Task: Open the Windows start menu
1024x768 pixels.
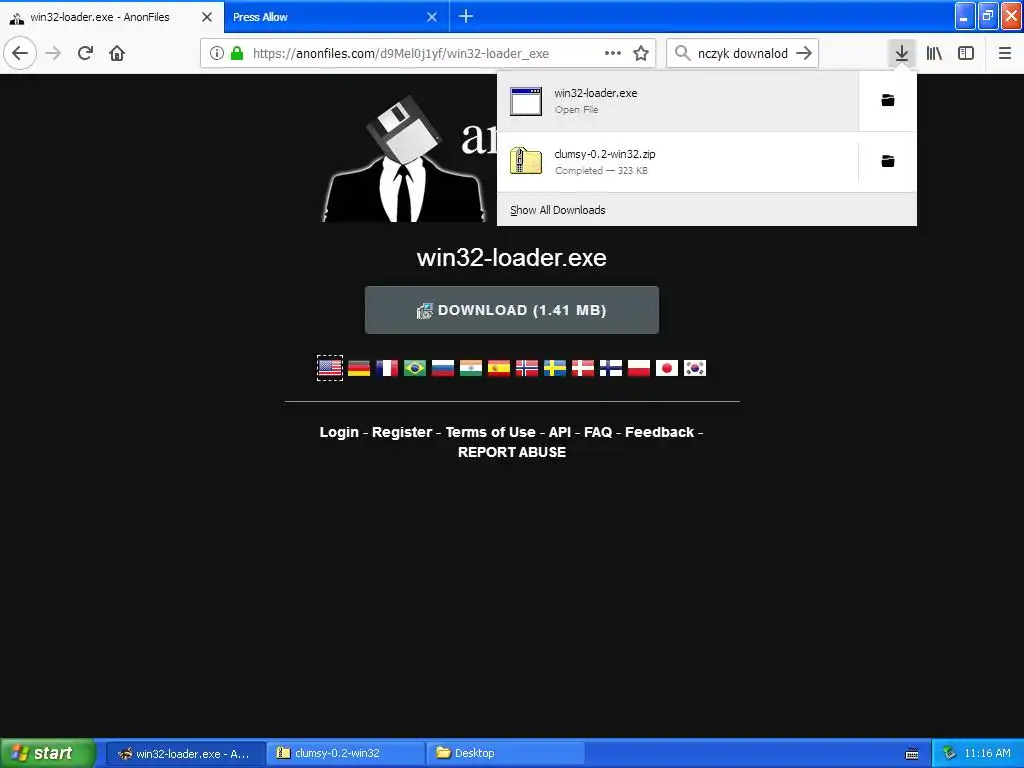Action: click(x=47, y=753)
